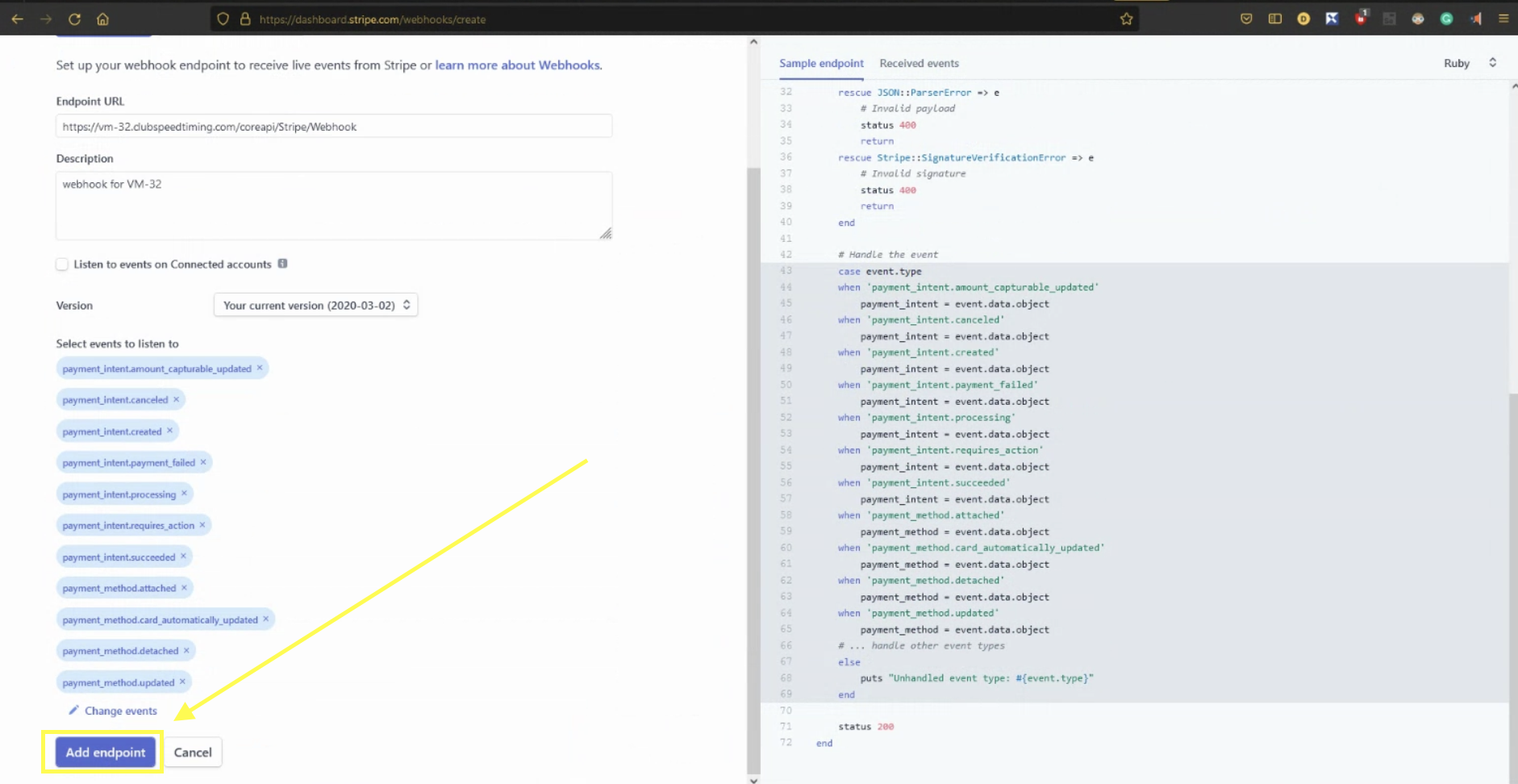Click the shield tracking protection icon

pos(223,19)
